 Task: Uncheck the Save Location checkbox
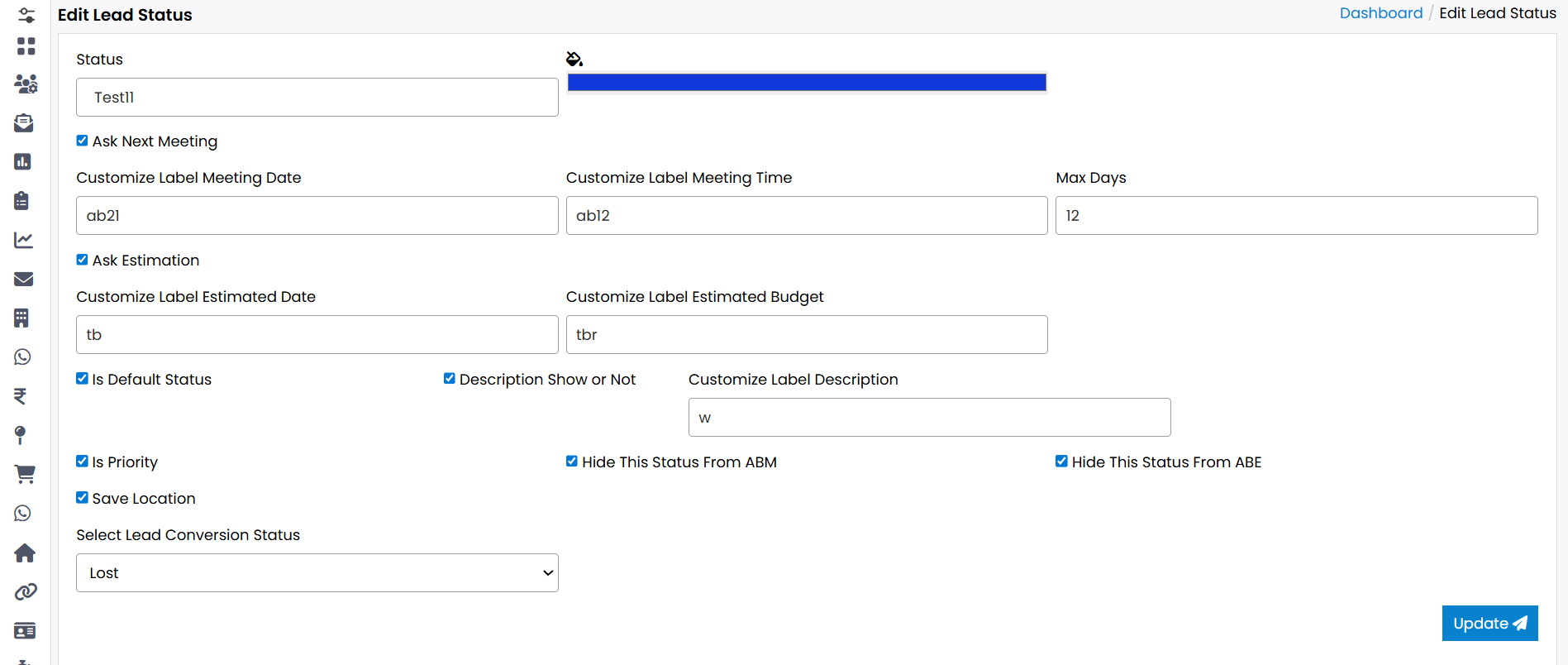point(82,498)
